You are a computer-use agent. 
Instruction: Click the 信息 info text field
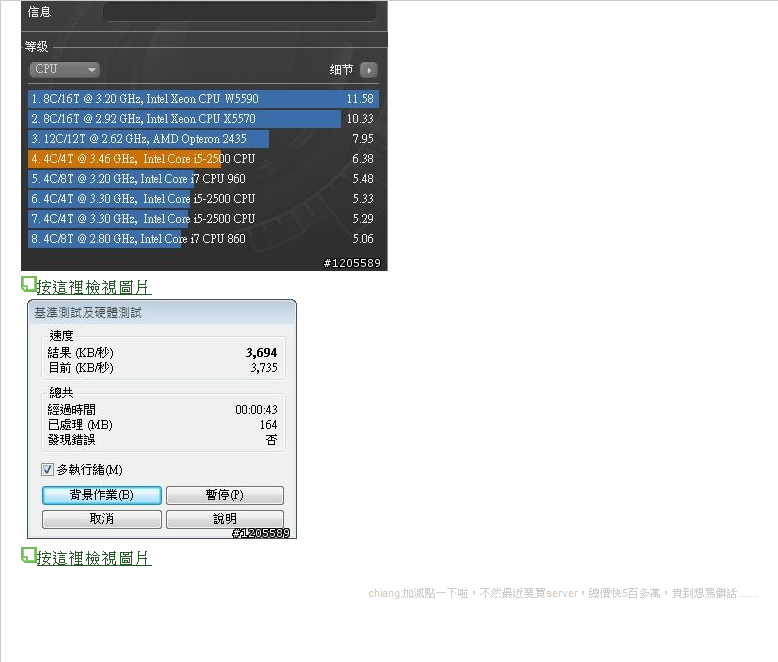pyautogui.click(x=239, y=11)
